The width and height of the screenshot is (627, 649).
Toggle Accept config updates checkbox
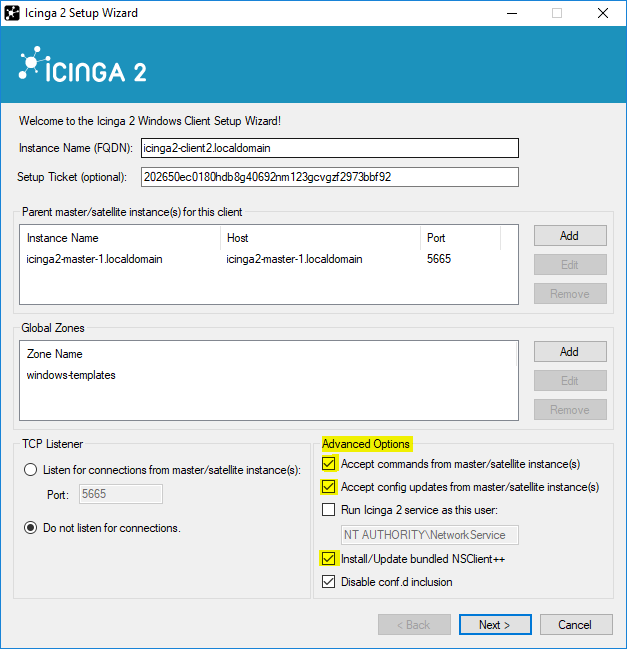pos(329,487)
